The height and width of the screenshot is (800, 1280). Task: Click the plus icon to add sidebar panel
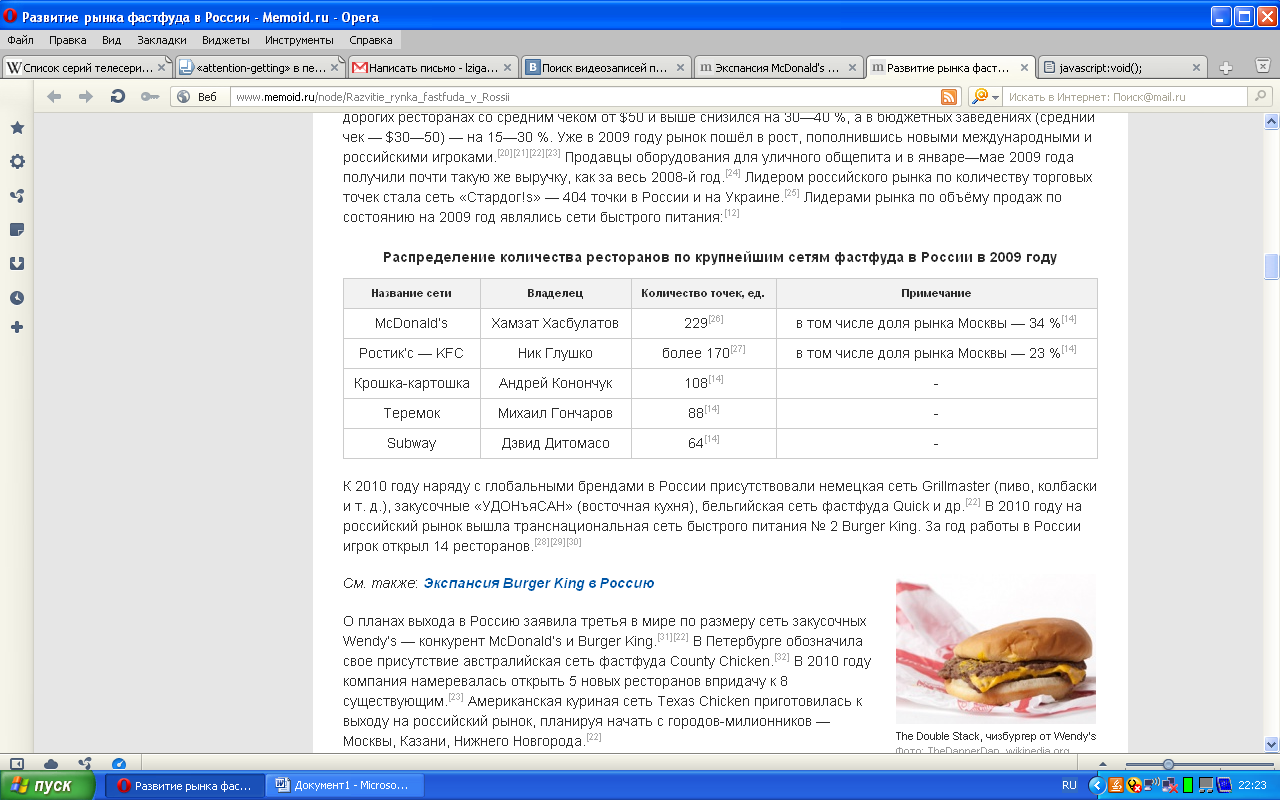[17, 327]
